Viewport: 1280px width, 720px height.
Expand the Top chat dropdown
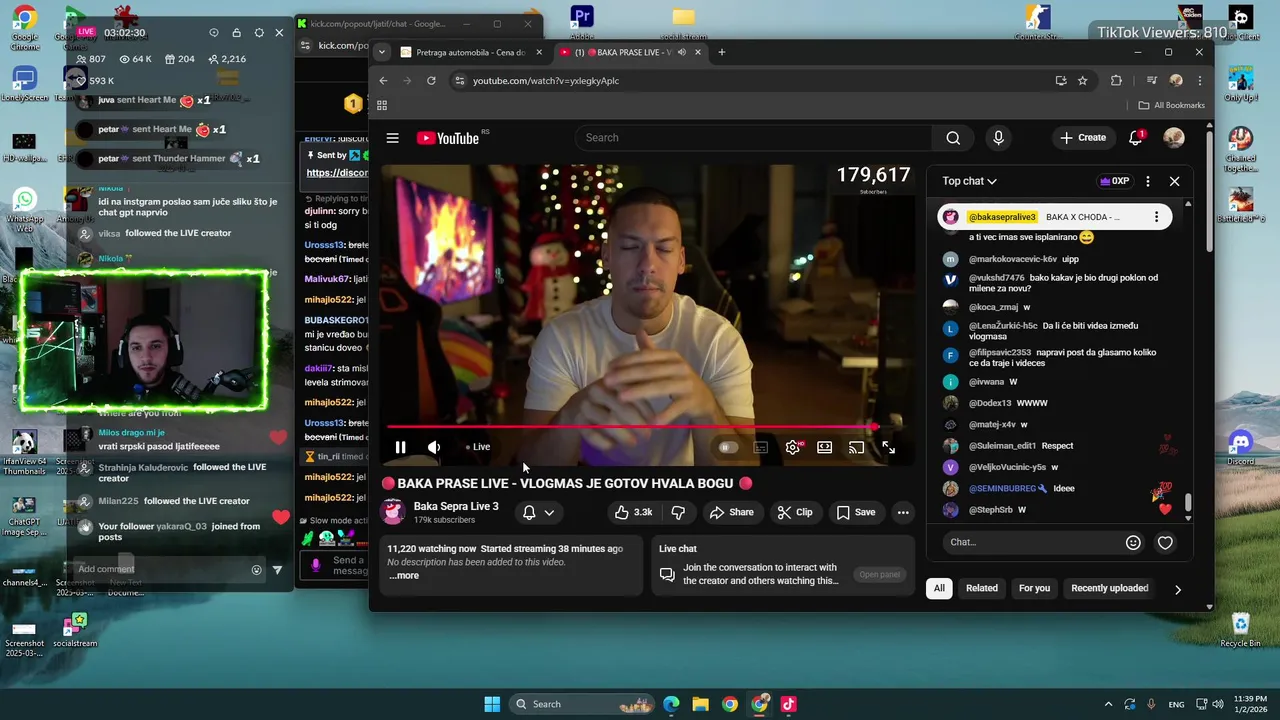click(969, 181)
